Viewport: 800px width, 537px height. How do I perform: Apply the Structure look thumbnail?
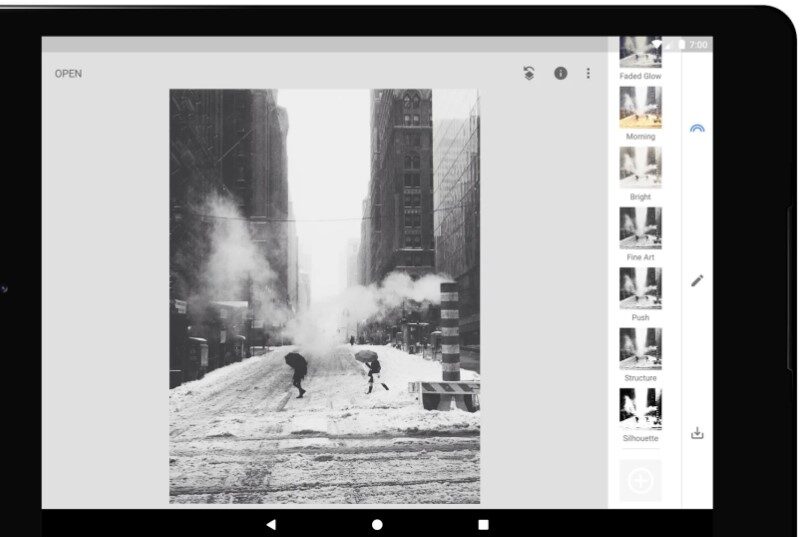pyautogui.click(x=640, y=349)
